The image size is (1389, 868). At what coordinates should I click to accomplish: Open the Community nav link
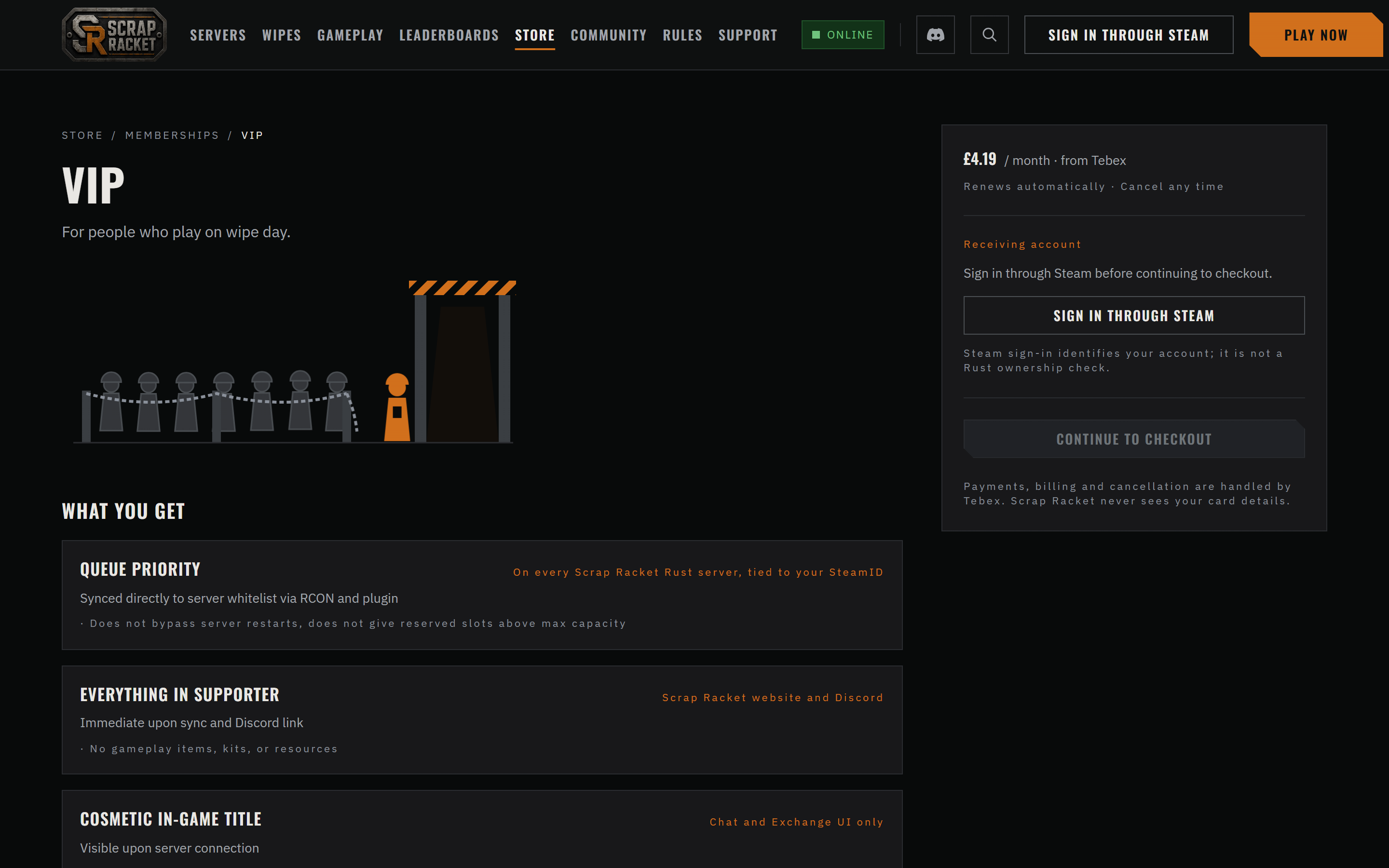608,35
